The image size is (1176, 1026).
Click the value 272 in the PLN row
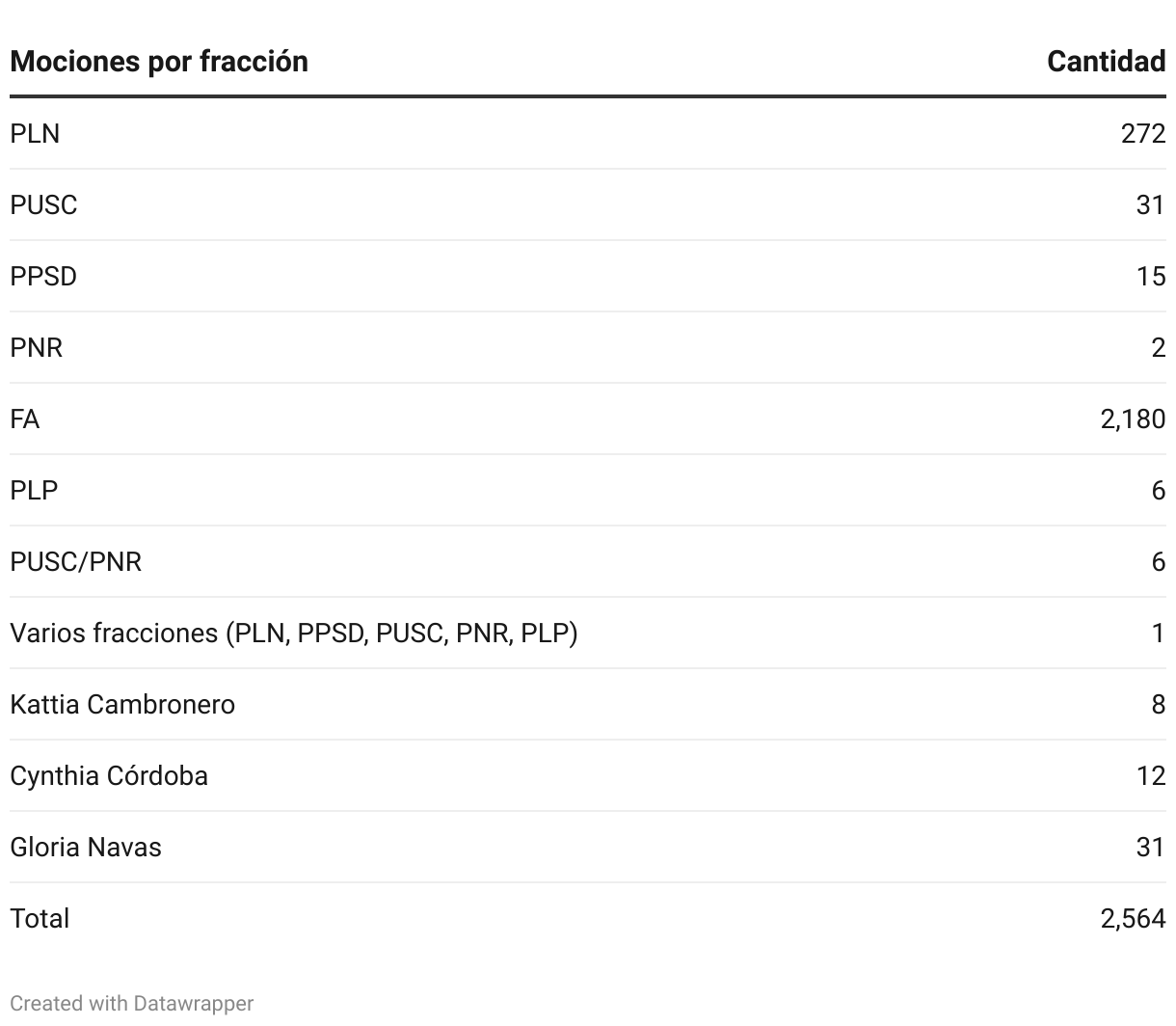click(x=1143, y=133)
